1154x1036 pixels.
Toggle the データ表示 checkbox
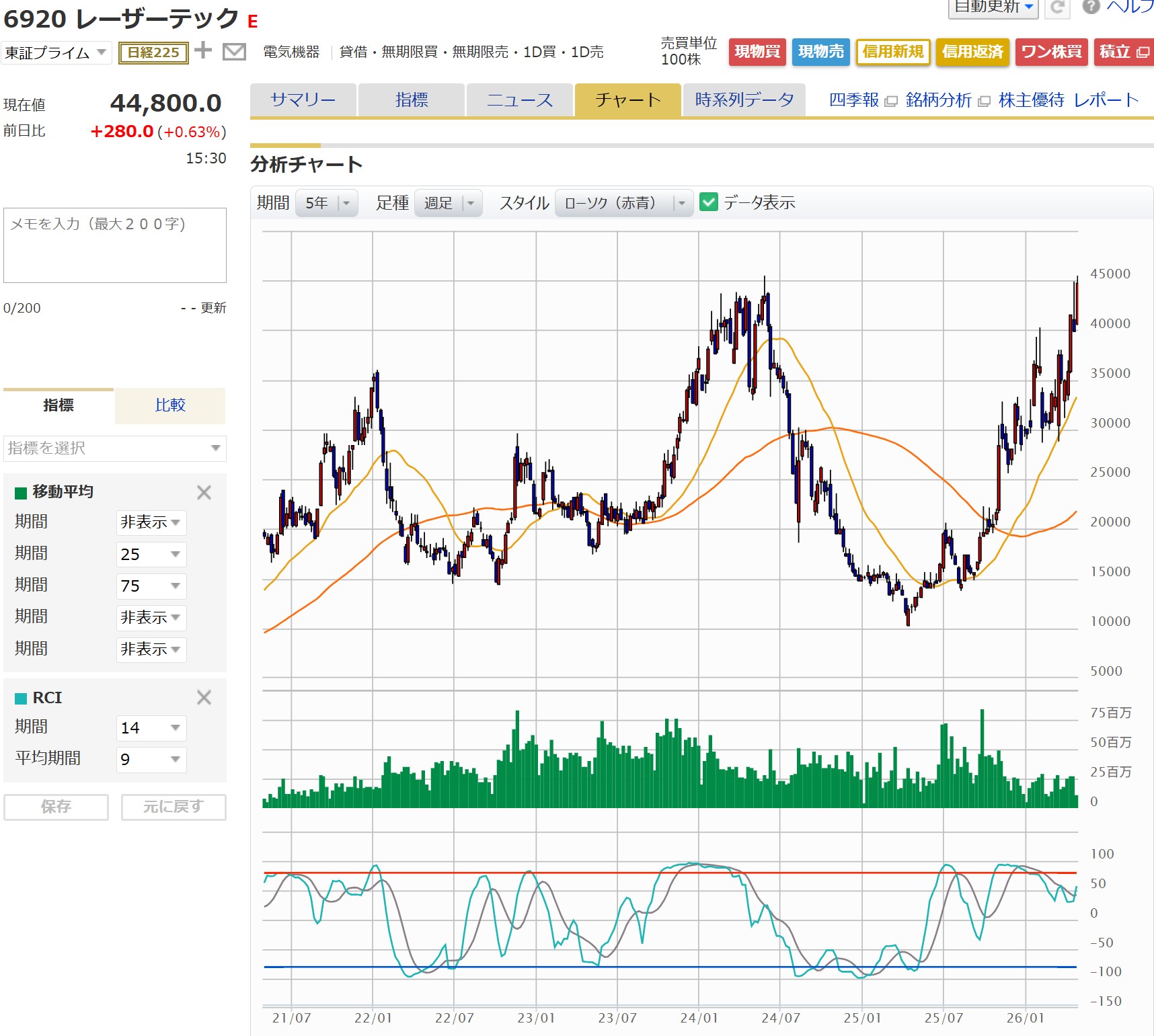[x=709, y=202]
